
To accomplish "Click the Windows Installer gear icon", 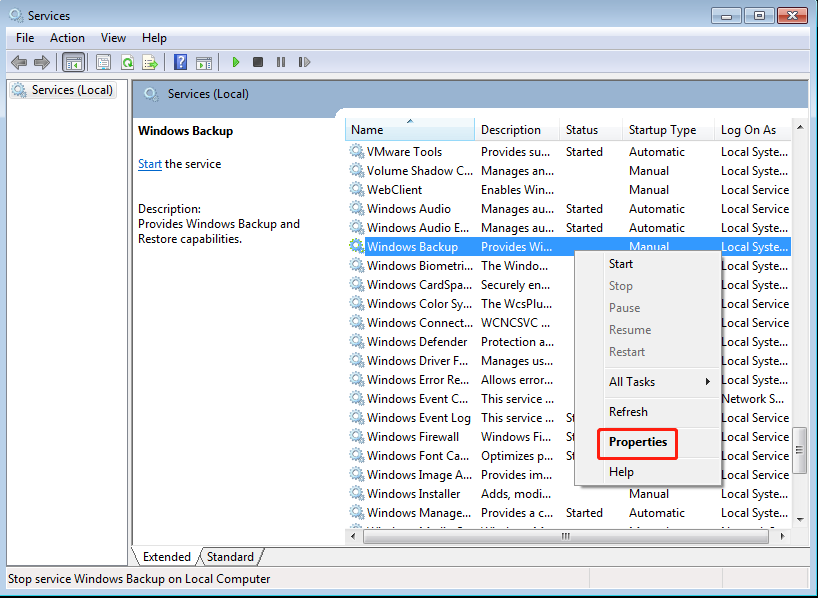I will [357, 493].
